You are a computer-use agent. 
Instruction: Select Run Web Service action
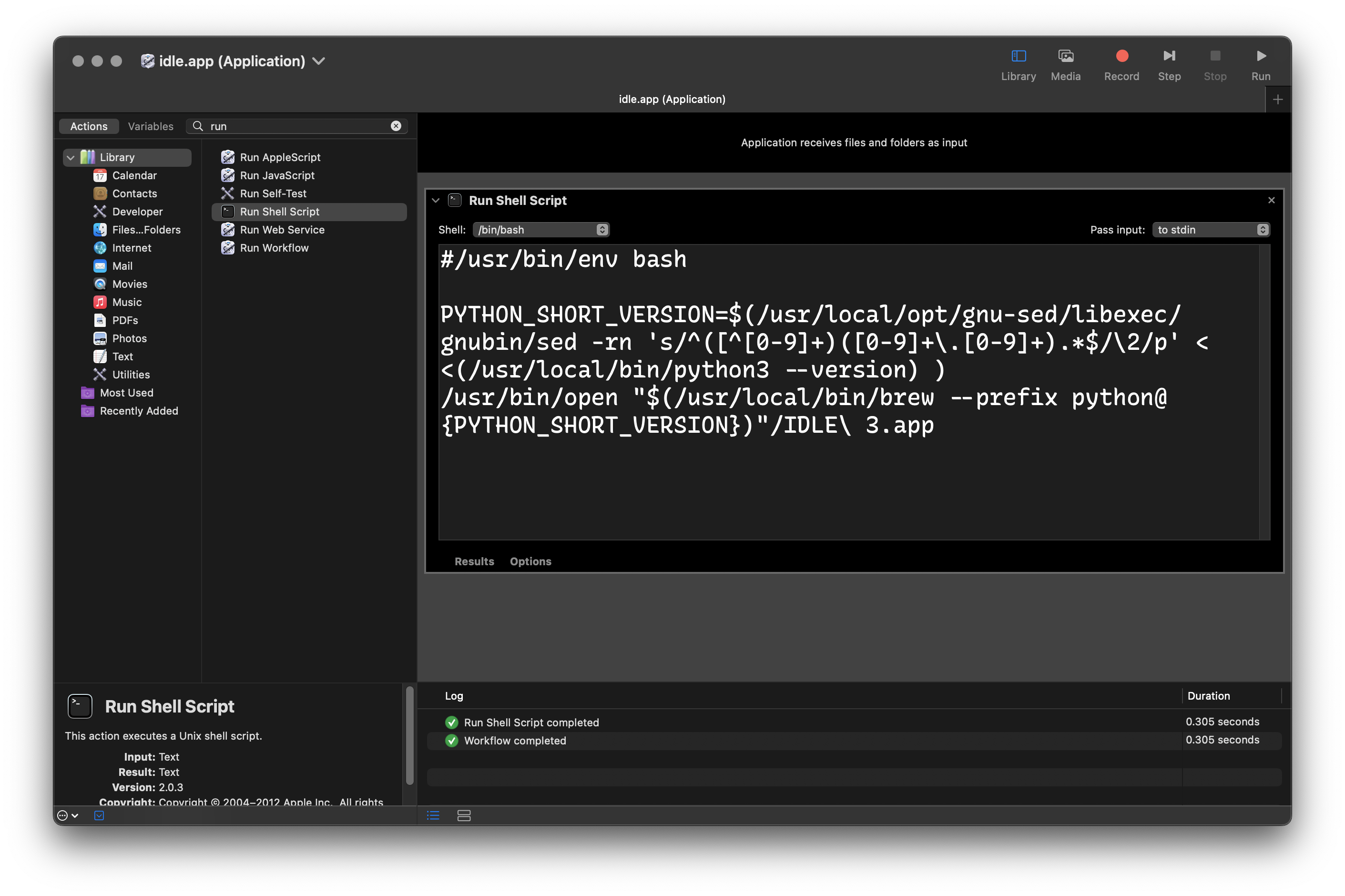(x=308, y=230)
